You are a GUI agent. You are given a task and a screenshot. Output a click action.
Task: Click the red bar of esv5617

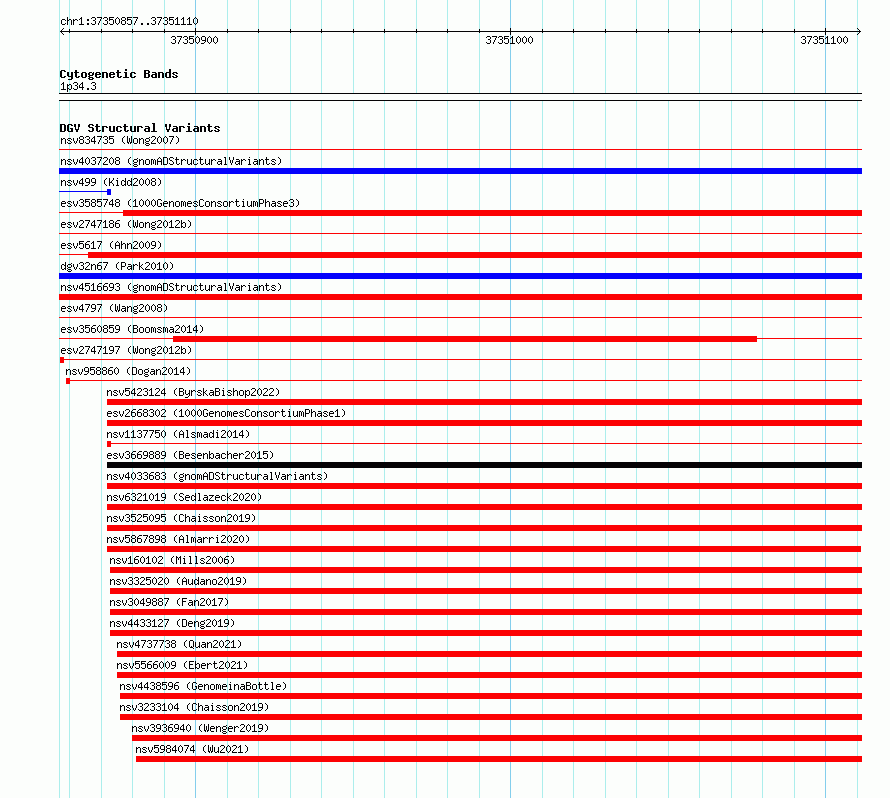pyautogui.click(x=475, y=255)
